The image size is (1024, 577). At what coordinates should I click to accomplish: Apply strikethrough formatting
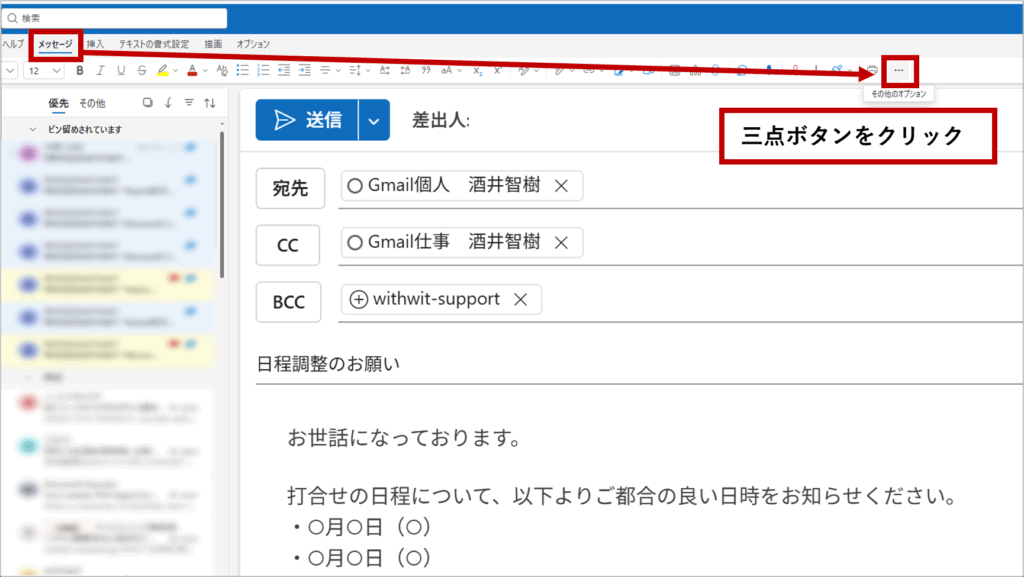[142, 71]
